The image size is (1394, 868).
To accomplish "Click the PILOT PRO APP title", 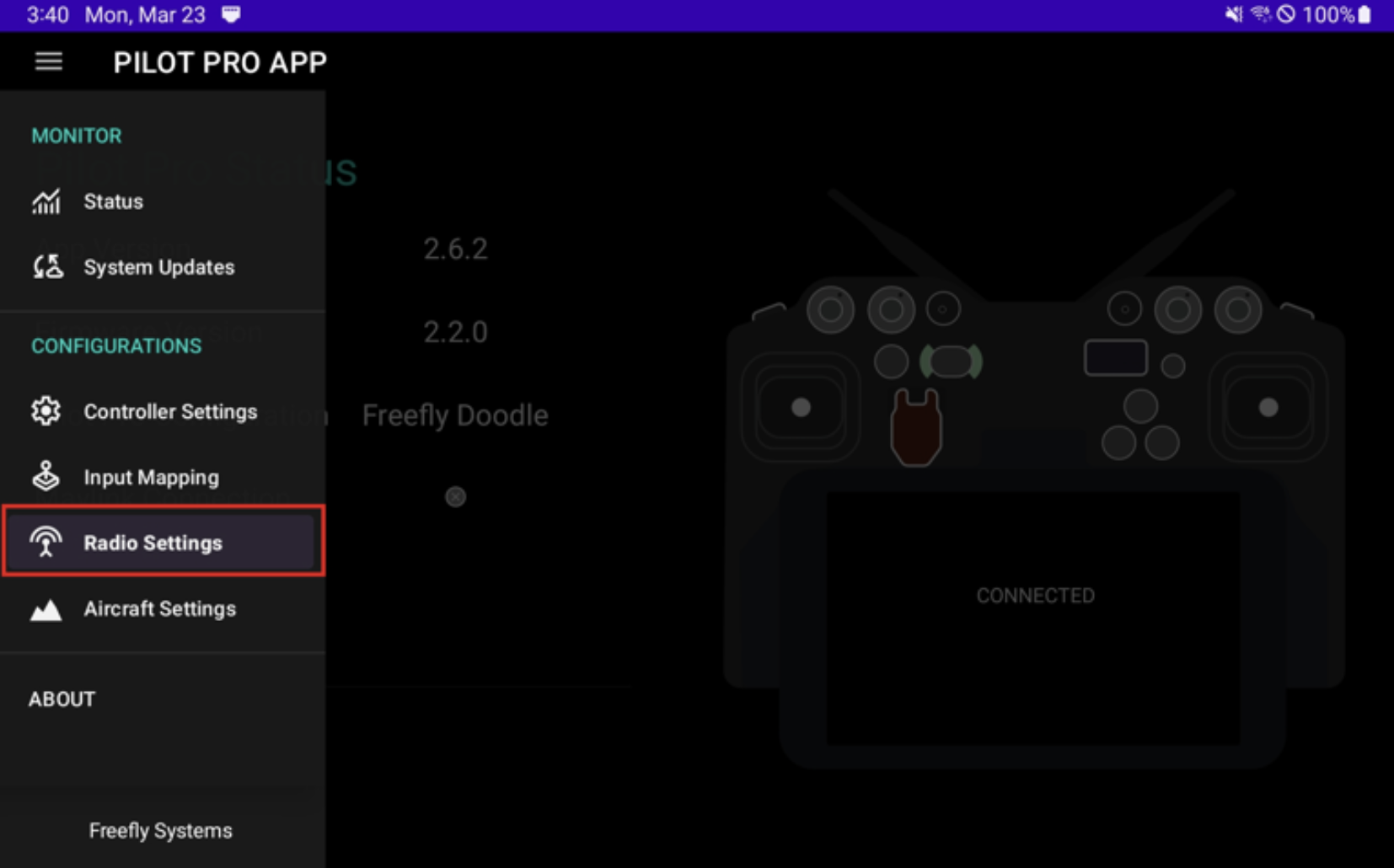I will [220, 62].
